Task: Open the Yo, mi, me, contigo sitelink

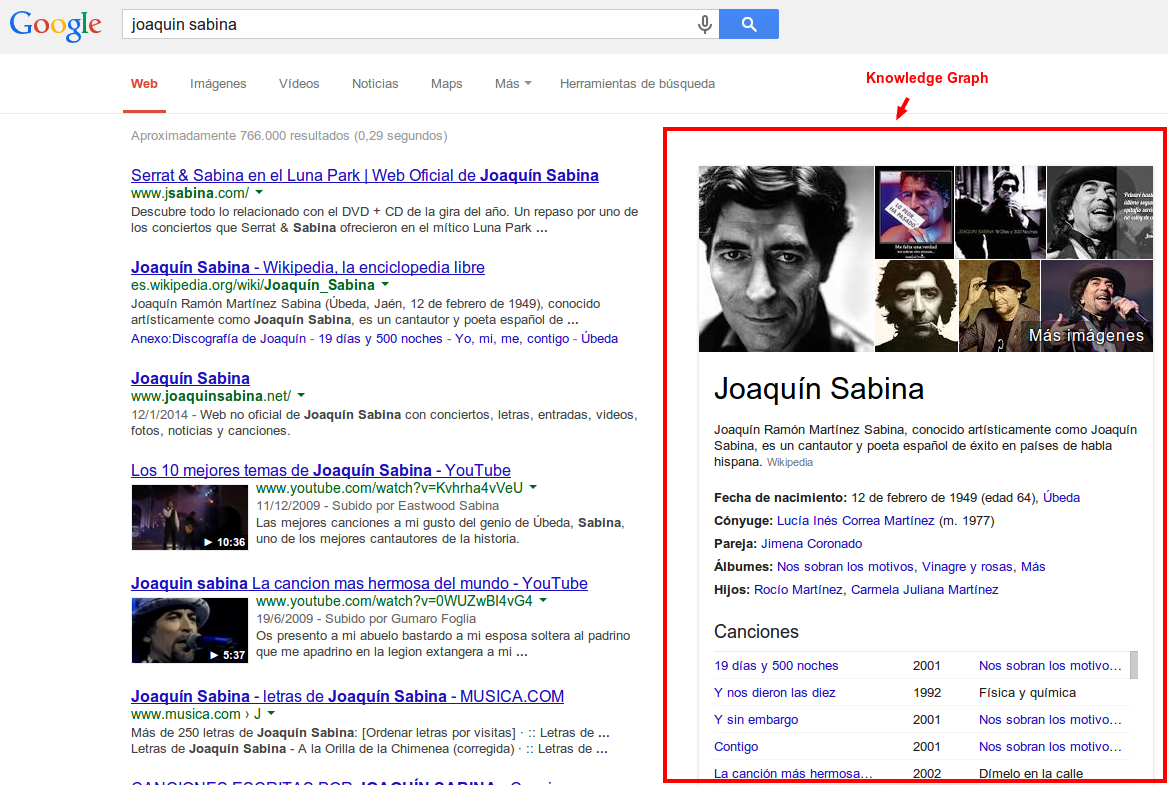Action: 512,339
